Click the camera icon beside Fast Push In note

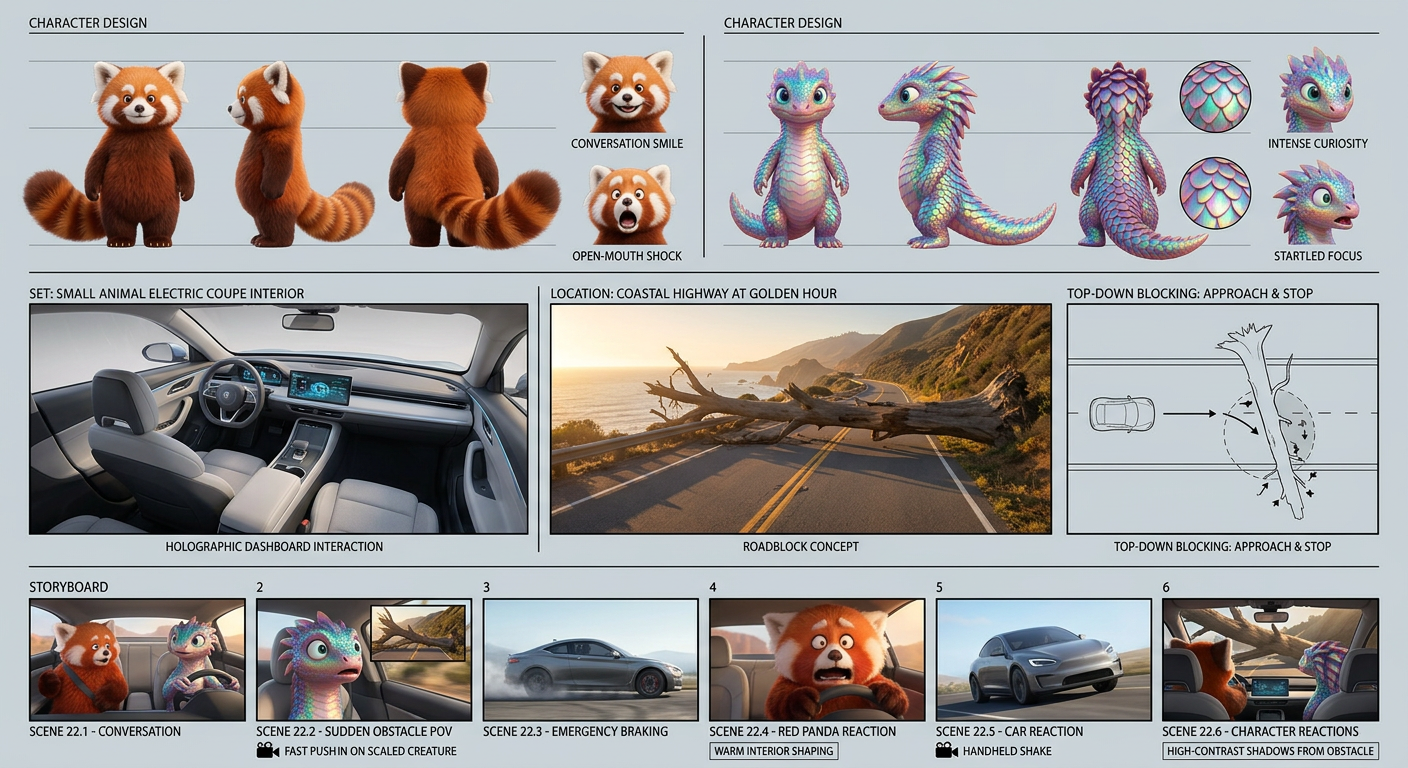267,751
